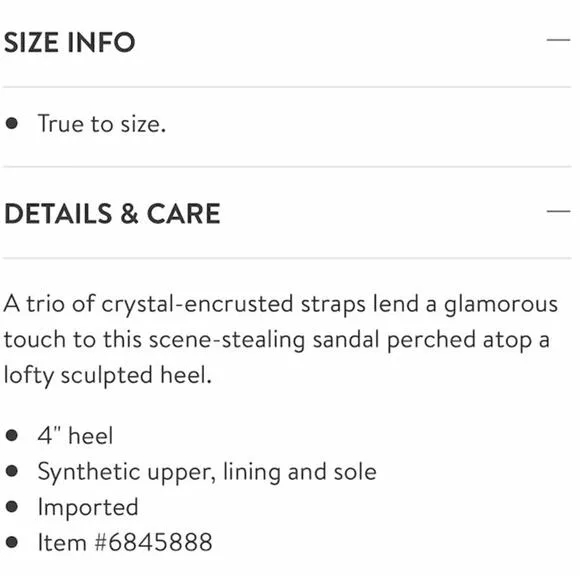Image resolution: width=580 pixels, height=580 pixels.
Task: Click the bullet before Synthetic upper
Action: click(x=12, y=471)
